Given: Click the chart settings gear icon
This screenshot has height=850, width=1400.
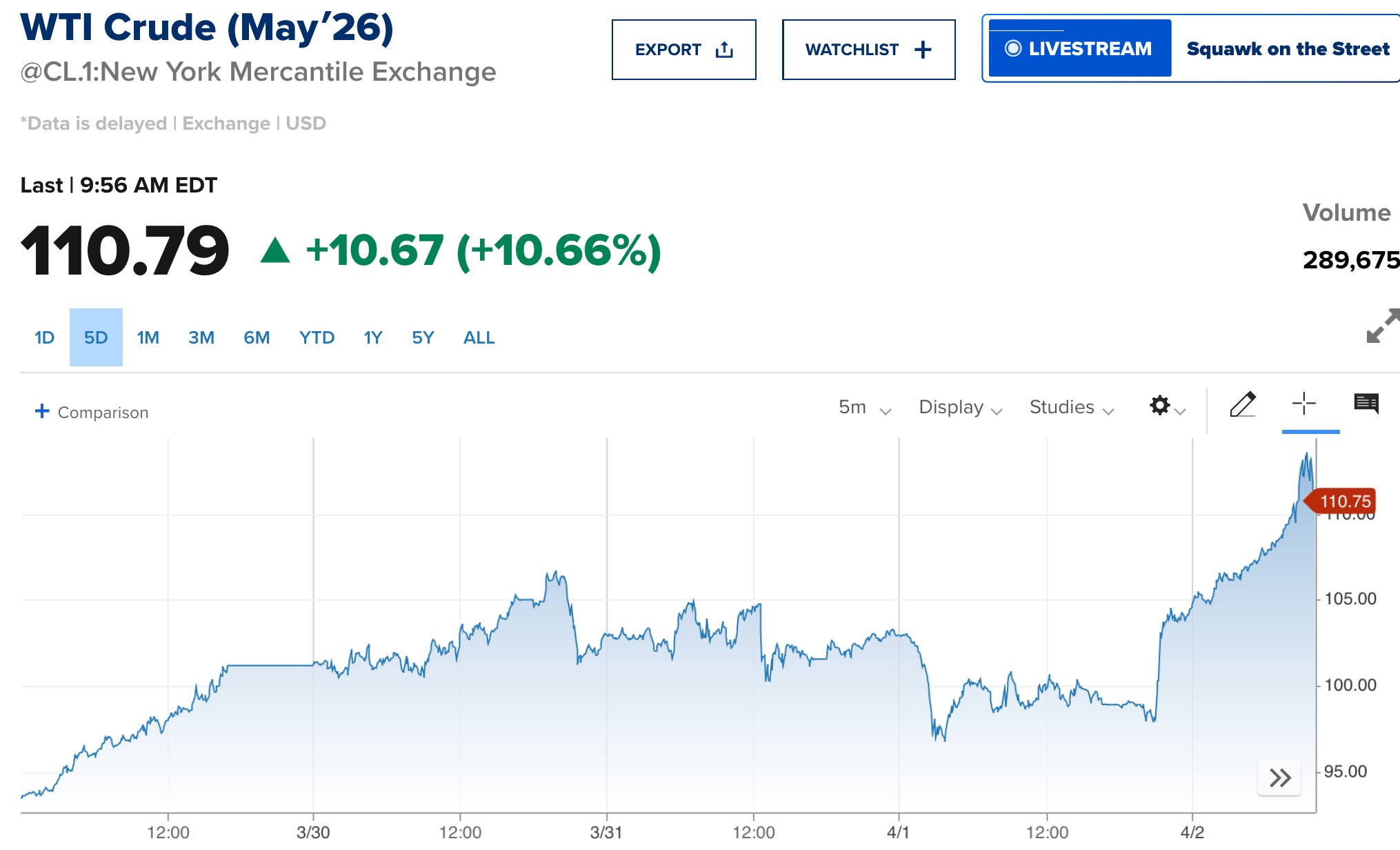Looking at the screenshot, I should tap(1160, 406).
